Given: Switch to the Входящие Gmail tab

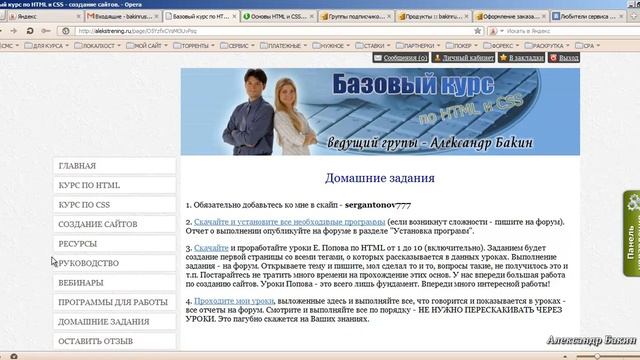Looking at the screenshot, I should click(122, 17).
